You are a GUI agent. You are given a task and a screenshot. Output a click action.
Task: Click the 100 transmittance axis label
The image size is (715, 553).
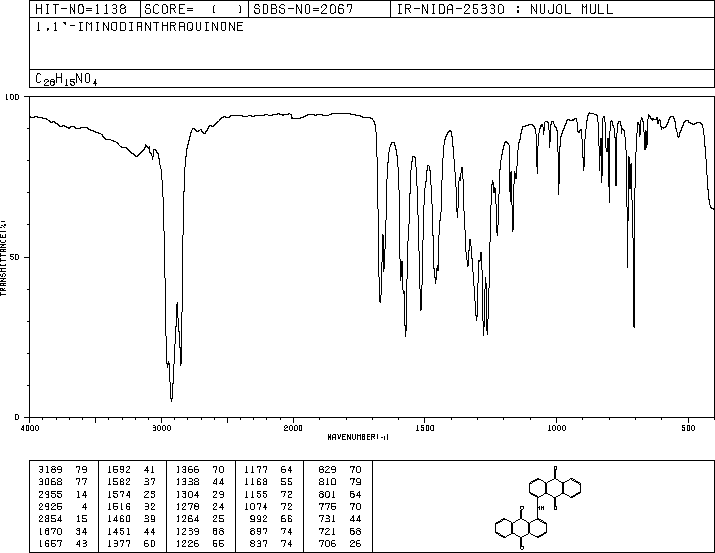click(x=12, y=97)
